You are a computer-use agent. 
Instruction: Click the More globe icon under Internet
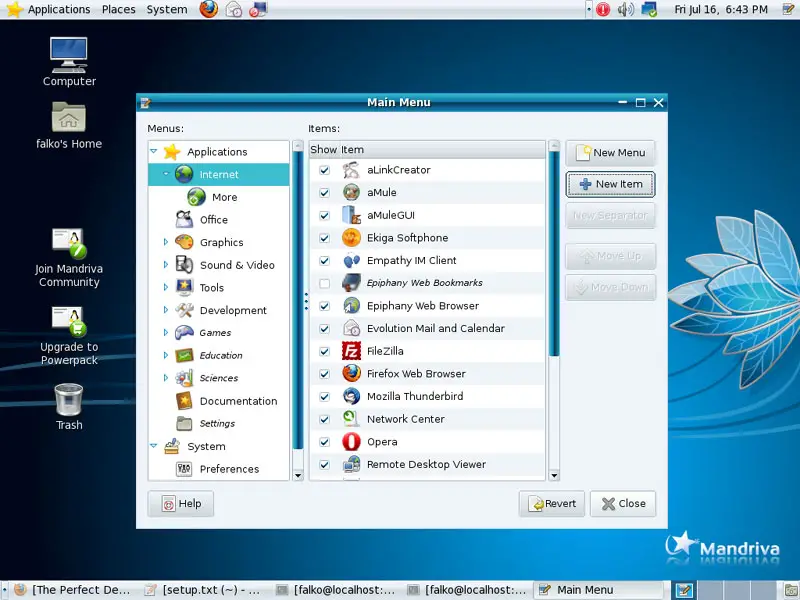[x=196, y=197]
